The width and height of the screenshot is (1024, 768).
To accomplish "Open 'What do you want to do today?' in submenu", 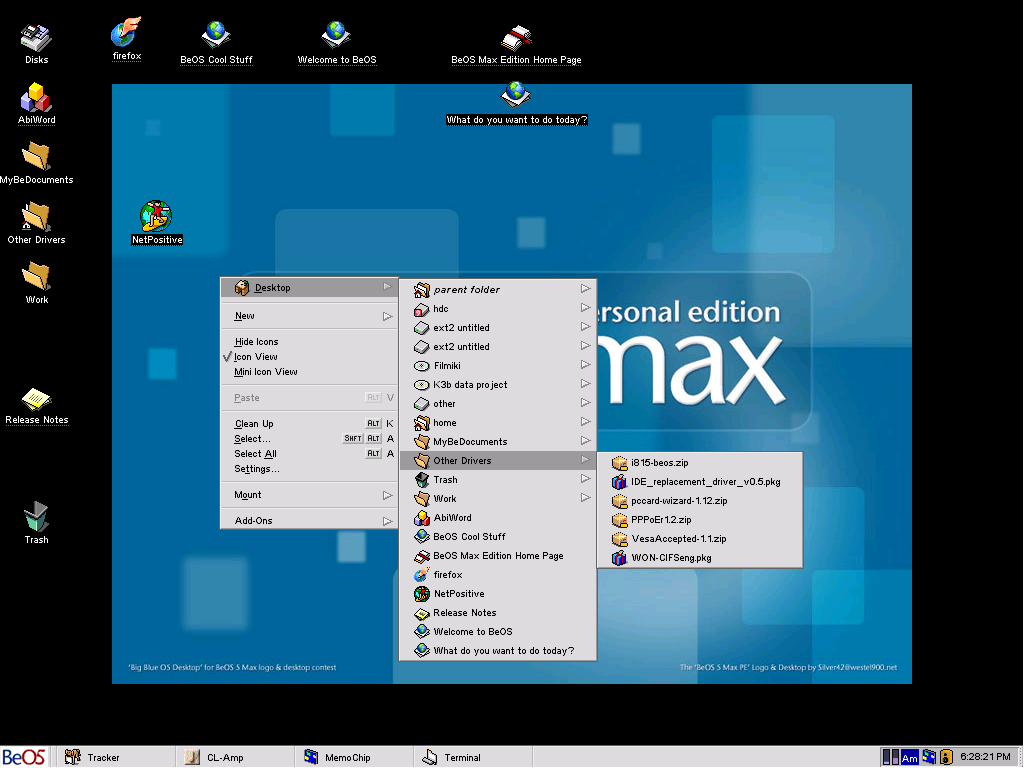I will coord(498,650).
